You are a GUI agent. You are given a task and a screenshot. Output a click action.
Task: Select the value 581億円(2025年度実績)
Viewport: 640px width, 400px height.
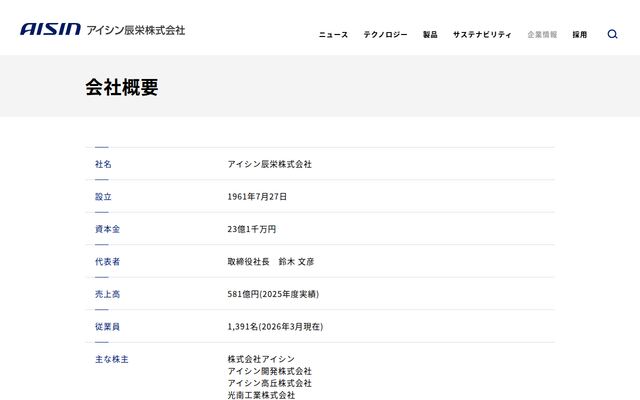[x=273, y=294]
